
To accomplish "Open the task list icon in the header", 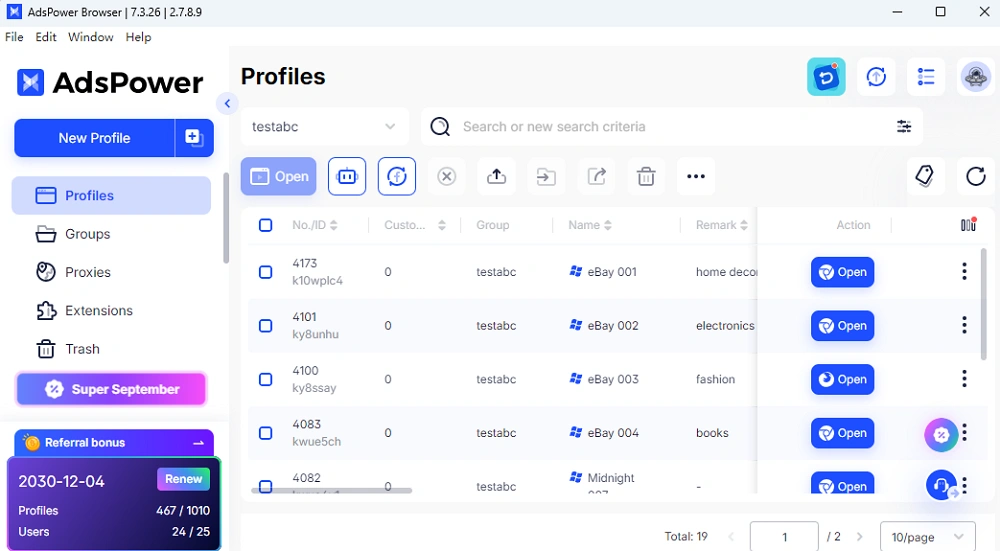I will [x=926, y=77].
